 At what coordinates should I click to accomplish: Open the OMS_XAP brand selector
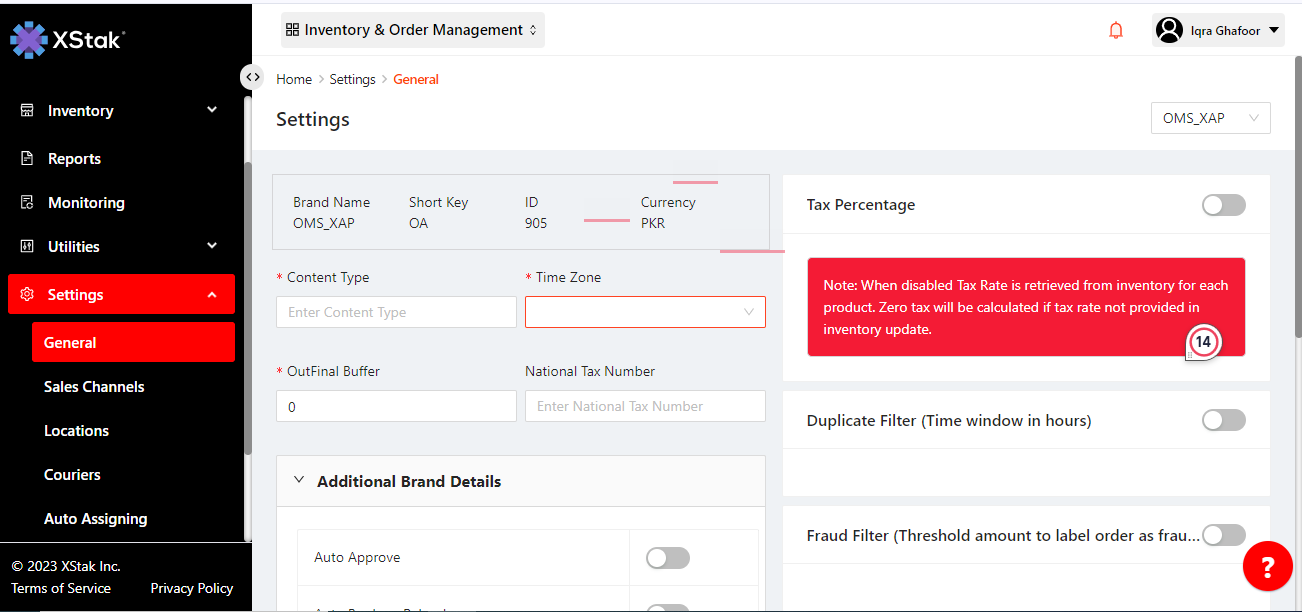click(1210, 118)
